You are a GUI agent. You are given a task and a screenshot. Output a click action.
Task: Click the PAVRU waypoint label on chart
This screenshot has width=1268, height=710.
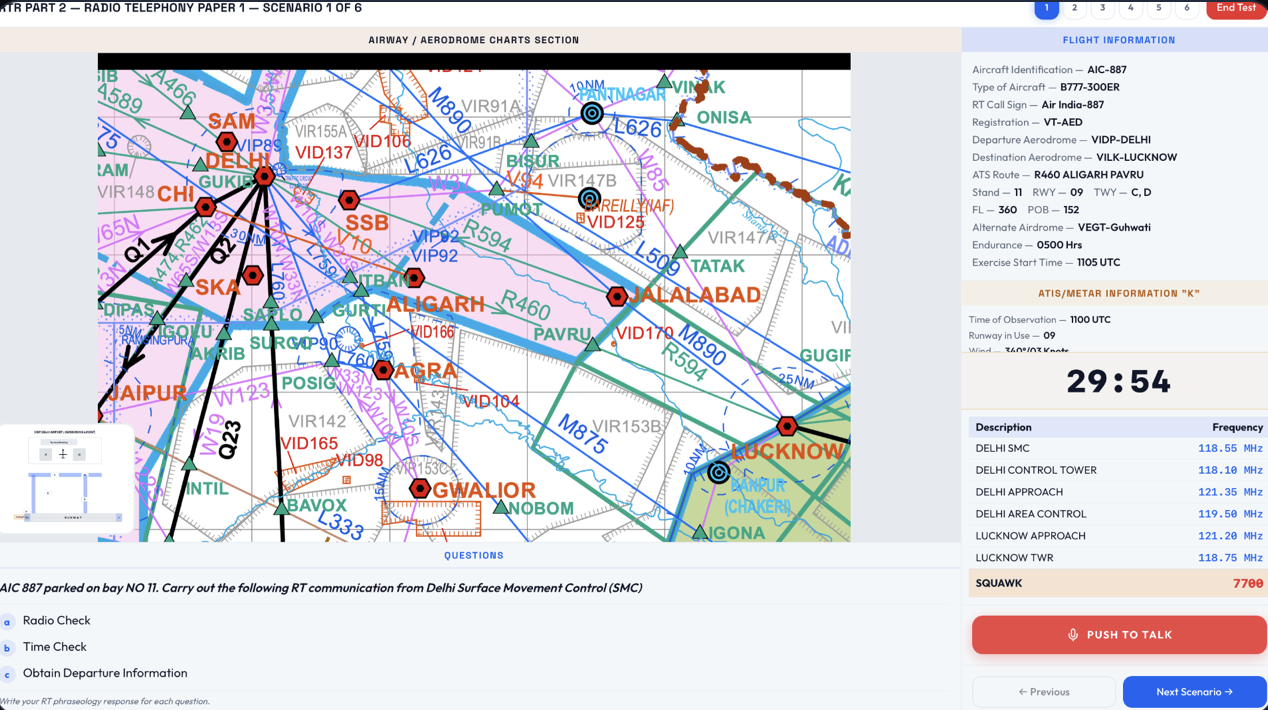point(562,334)
